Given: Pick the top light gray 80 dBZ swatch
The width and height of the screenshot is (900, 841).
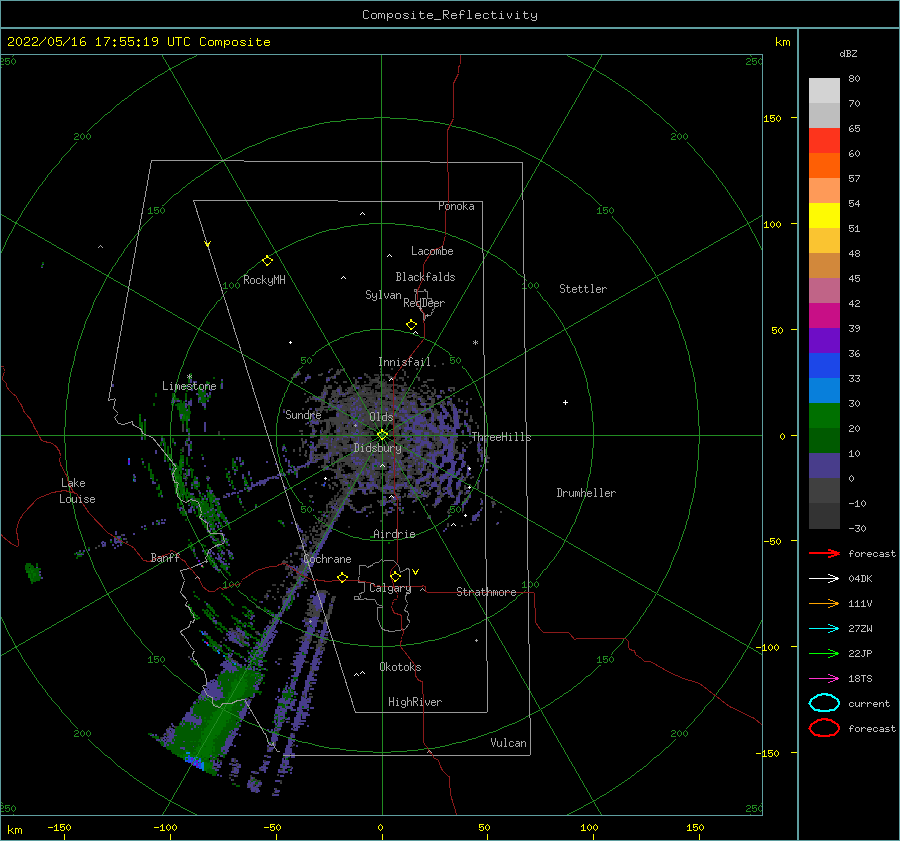Looking at the screenshot, I should pyautogui.click(x=824, y=90).
